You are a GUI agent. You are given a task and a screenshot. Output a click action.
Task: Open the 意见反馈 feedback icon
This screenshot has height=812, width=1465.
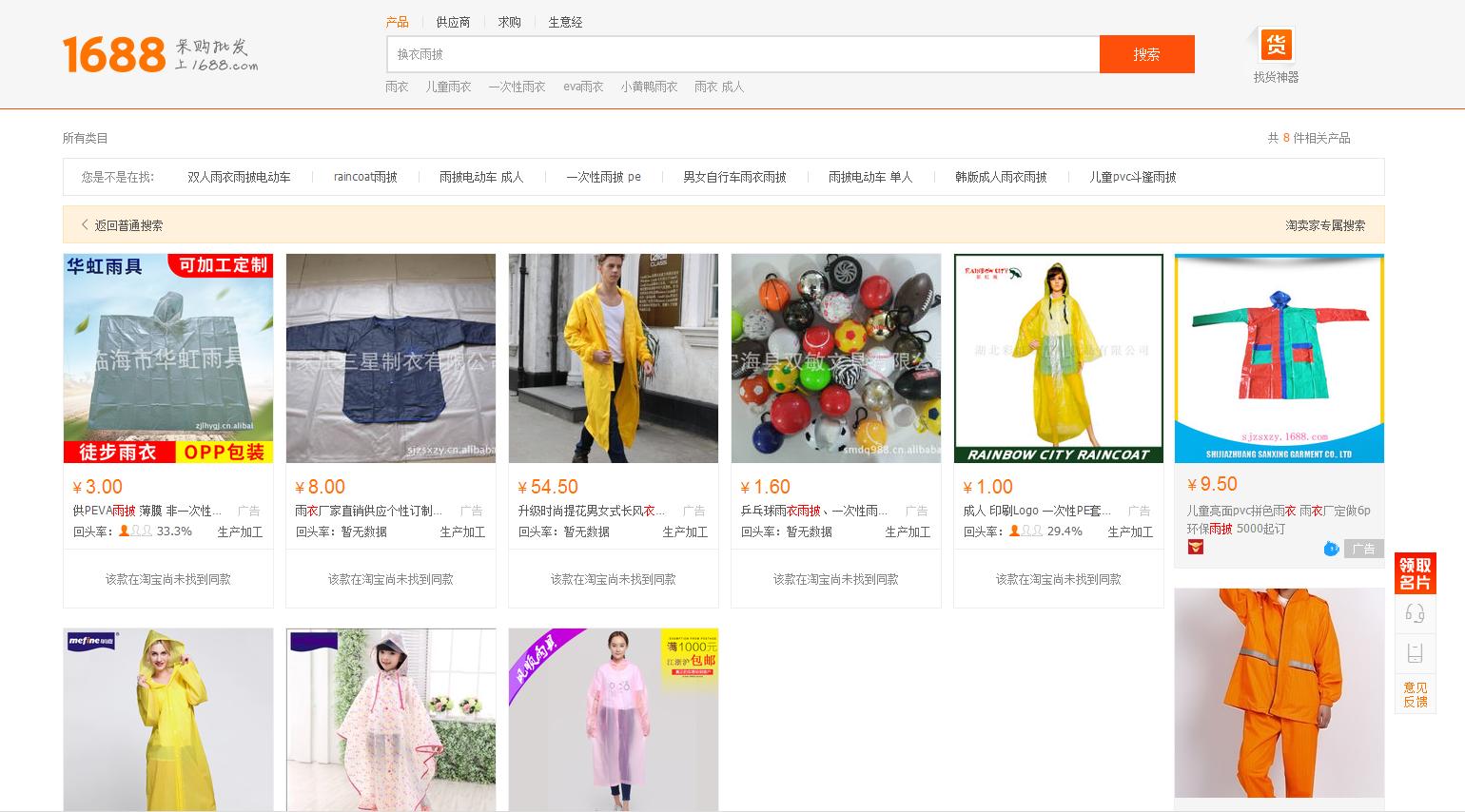click(x=1416, y=693)
